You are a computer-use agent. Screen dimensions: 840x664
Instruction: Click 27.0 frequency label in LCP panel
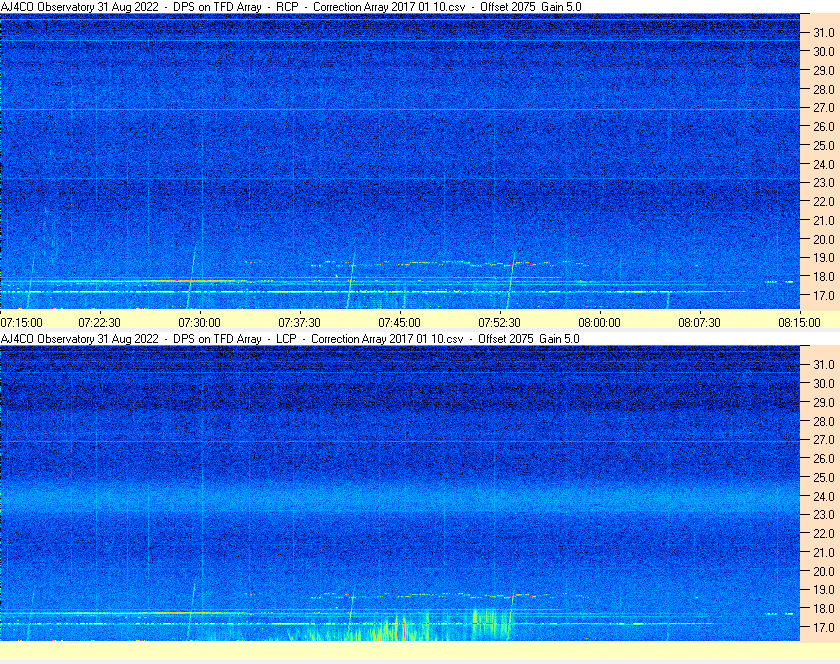824,439
